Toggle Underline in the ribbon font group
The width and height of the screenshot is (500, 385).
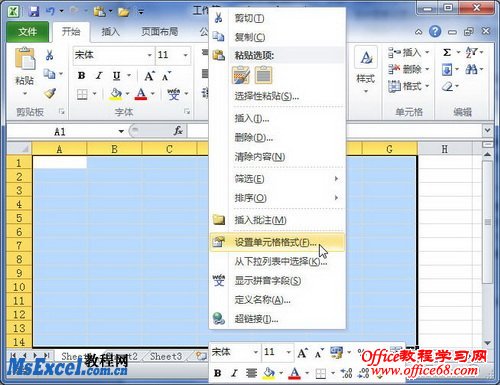point(116,76)
